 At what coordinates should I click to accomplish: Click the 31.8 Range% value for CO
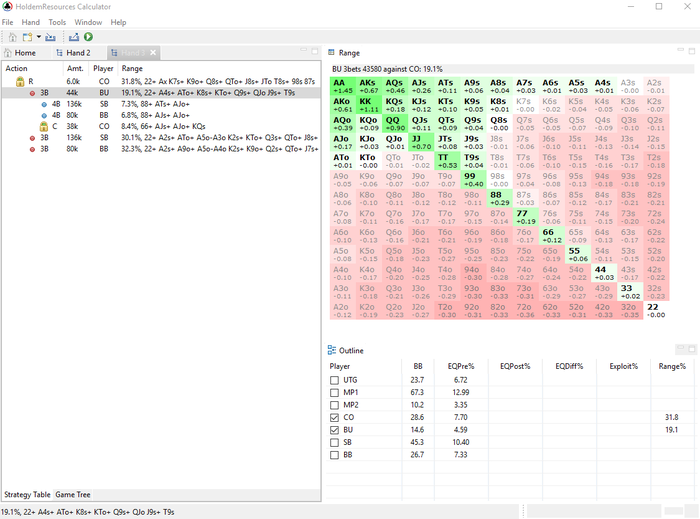671,418
